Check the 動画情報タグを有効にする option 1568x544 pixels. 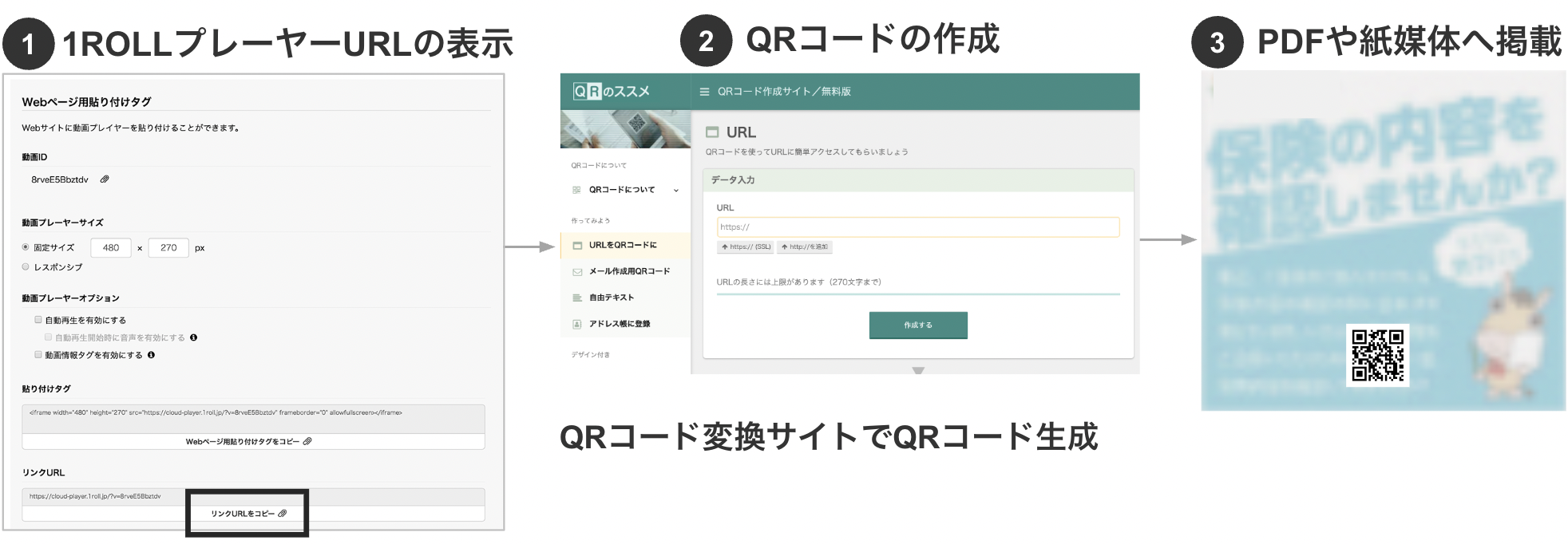pos(38,354)
